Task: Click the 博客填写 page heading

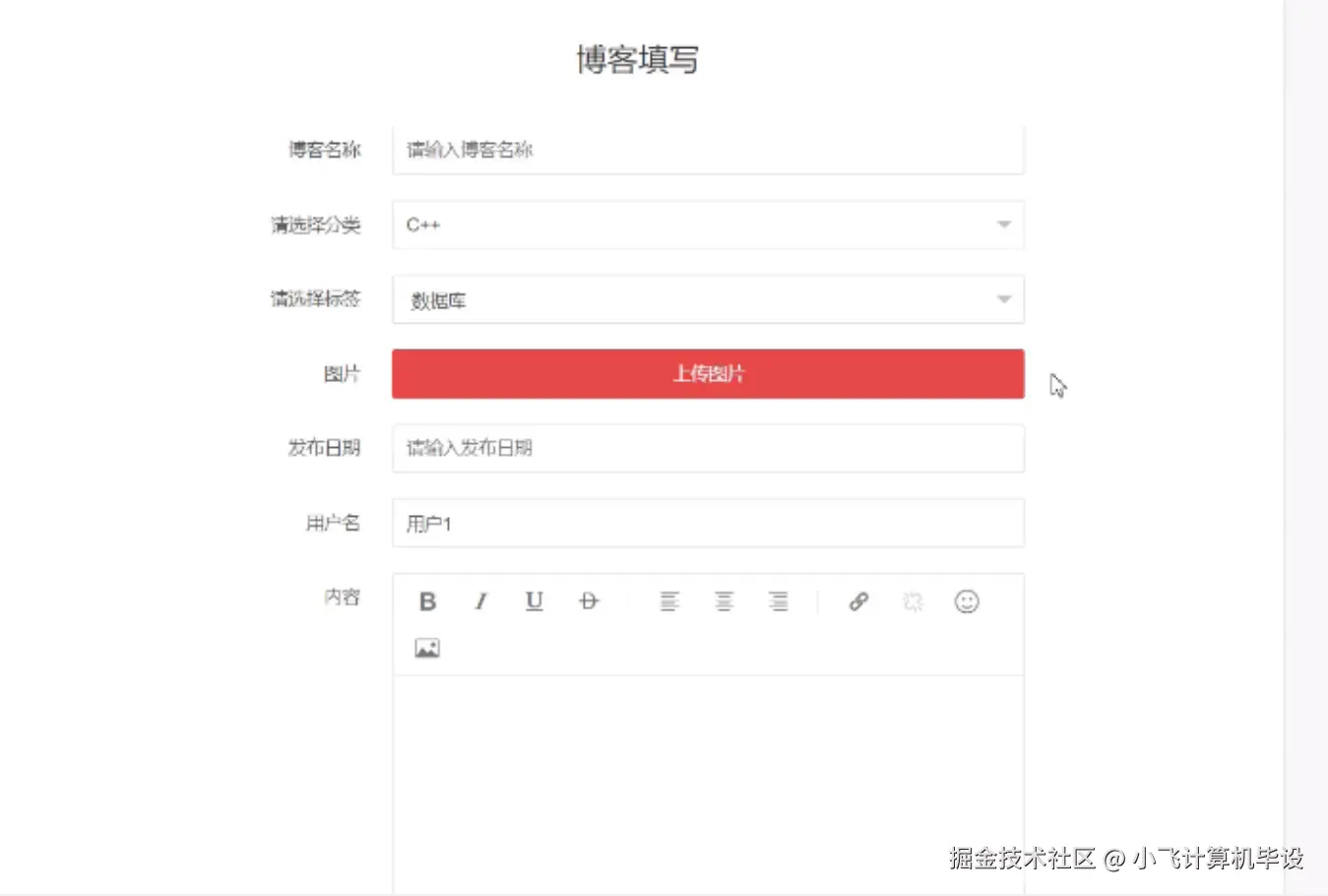Action: click(637, 60)
